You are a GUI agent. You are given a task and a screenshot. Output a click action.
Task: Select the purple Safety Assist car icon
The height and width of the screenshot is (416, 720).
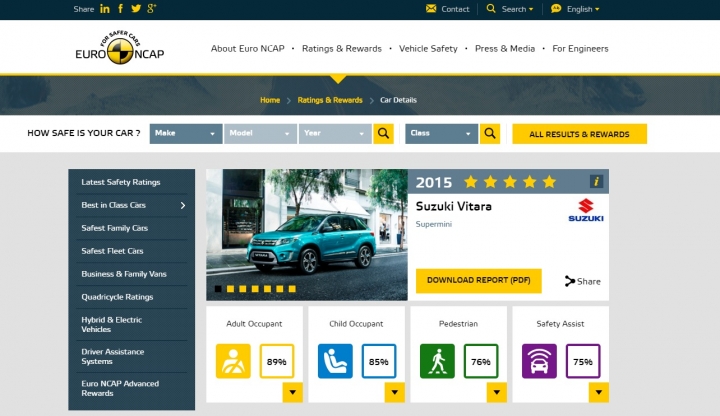539,361
